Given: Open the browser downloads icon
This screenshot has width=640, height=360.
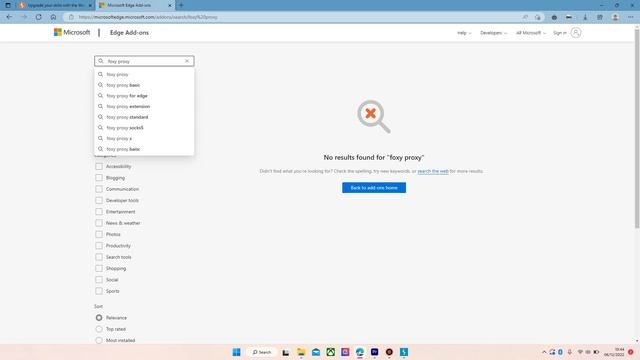Looking at the screenshot, I should pyautogui.click(x=585, y=17).
